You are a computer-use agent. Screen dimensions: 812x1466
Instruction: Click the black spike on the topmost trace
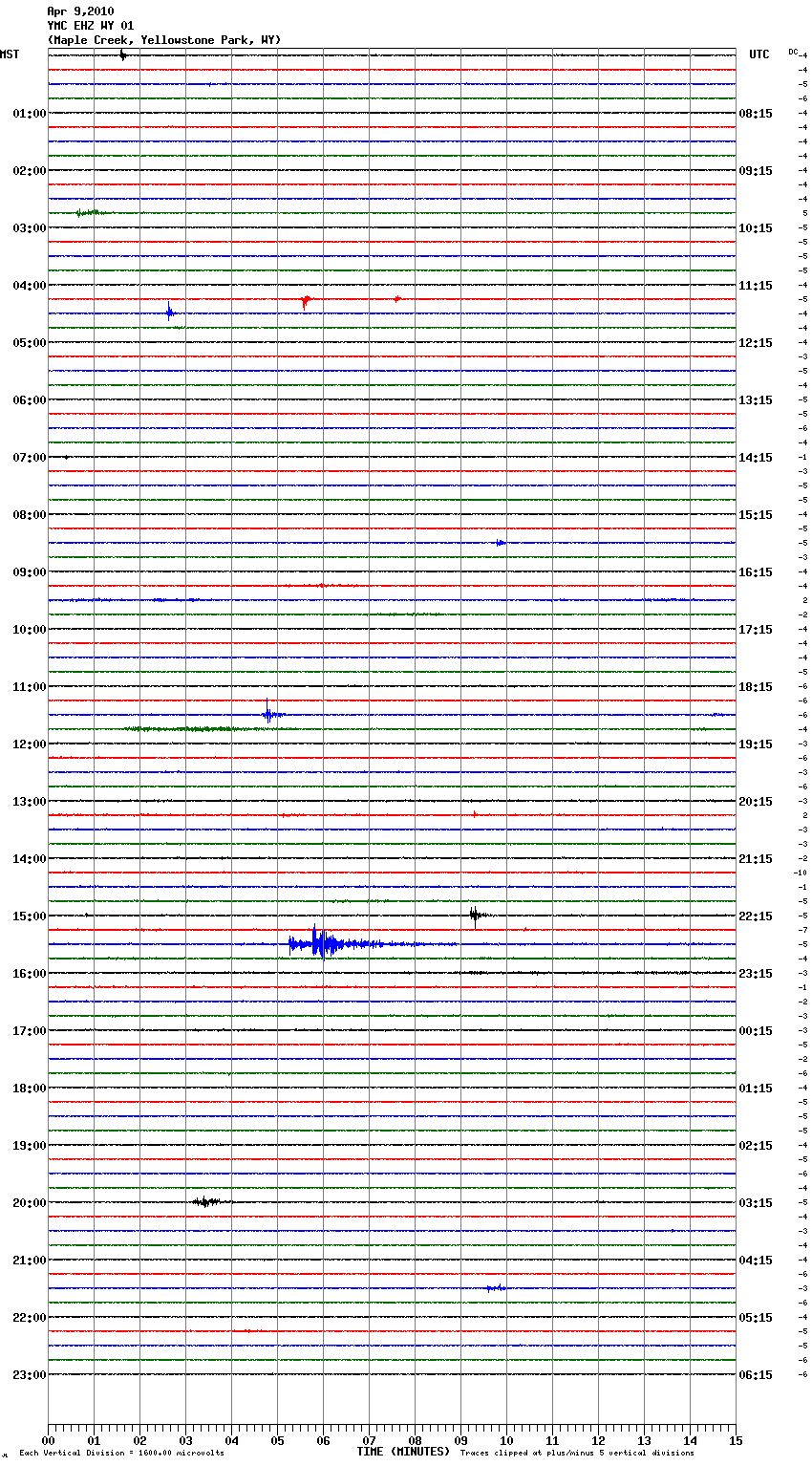[122, 55]
